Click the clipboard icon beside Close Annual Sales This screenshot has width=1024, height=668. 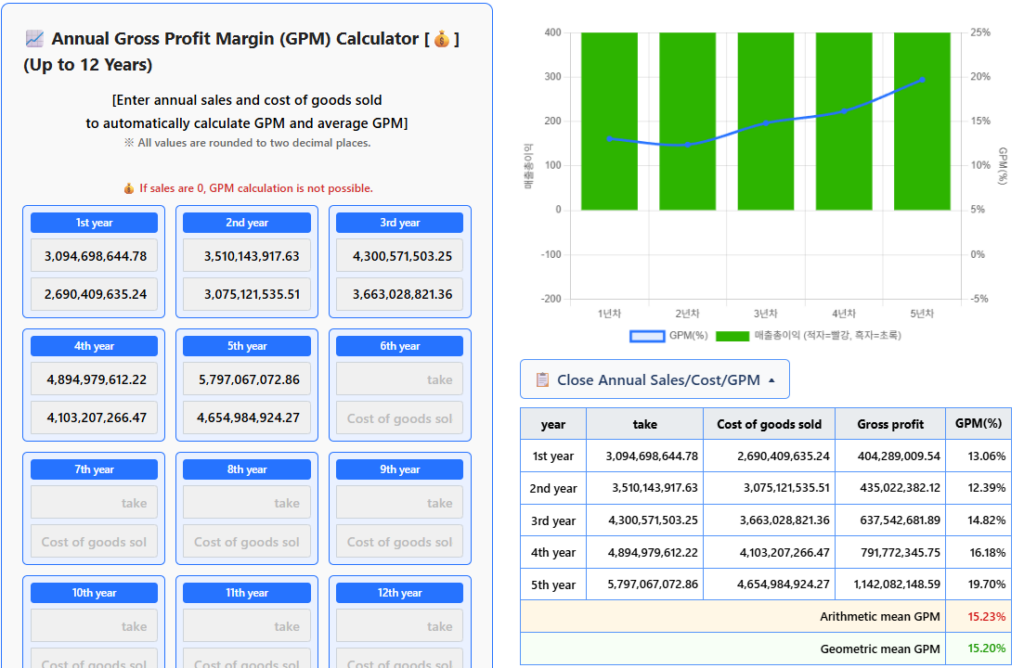point(543,380)
